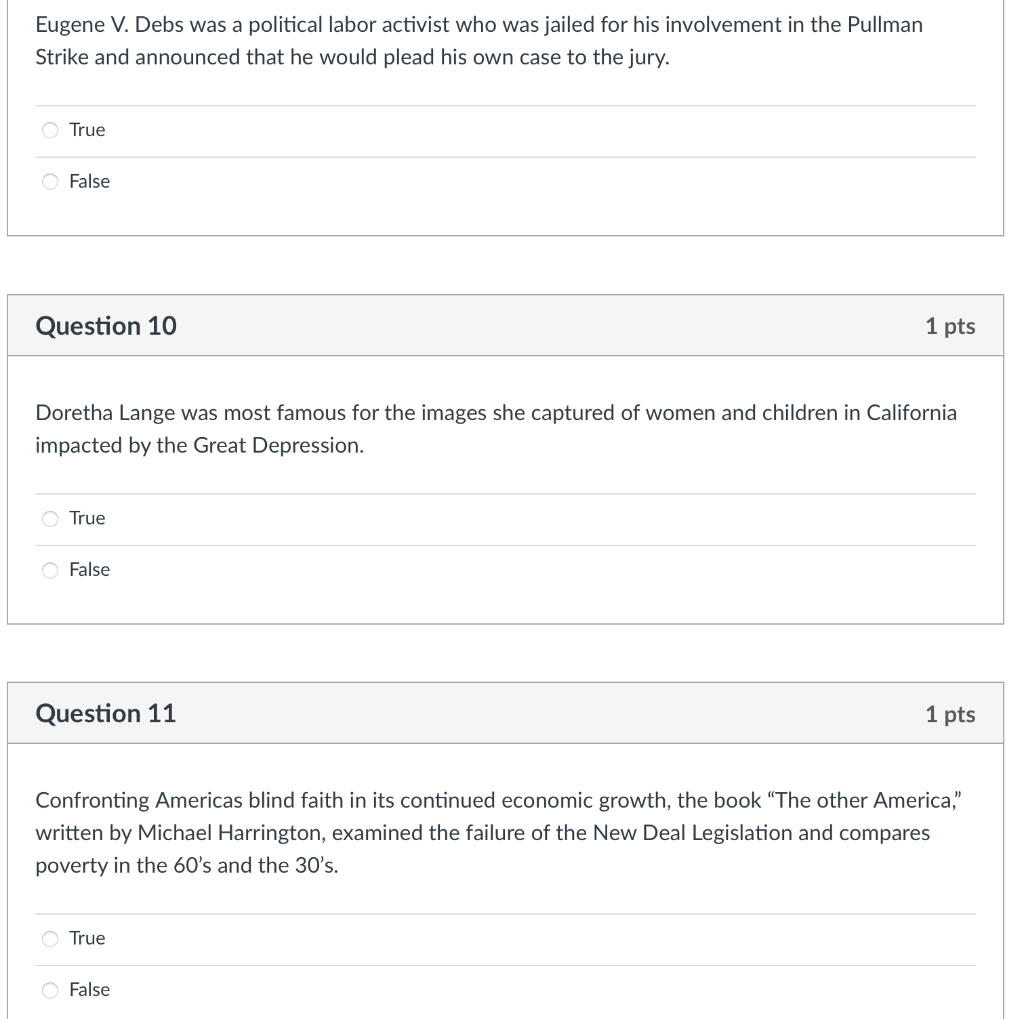This screenshot has width=1024, height=1019.
Task: Click the 'True' label text for Doretha Lange statement
Action: pyautogui.click(x=87, y=518)
